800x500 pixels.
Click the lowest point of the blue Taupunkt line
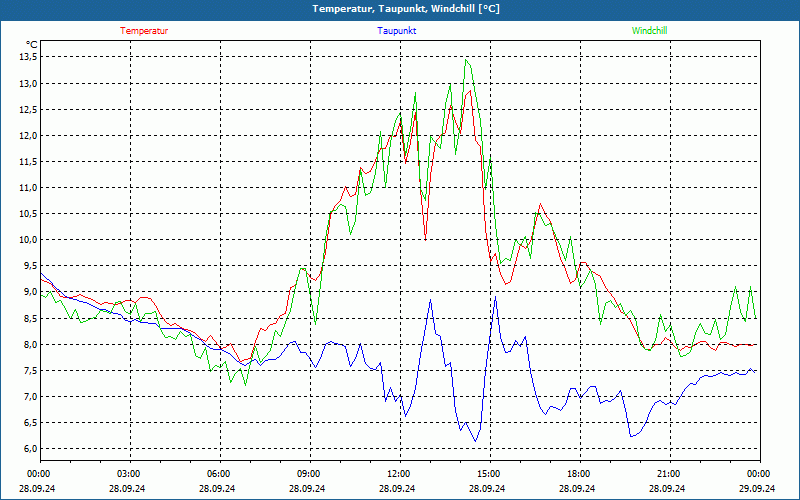[x=475, y=441]
